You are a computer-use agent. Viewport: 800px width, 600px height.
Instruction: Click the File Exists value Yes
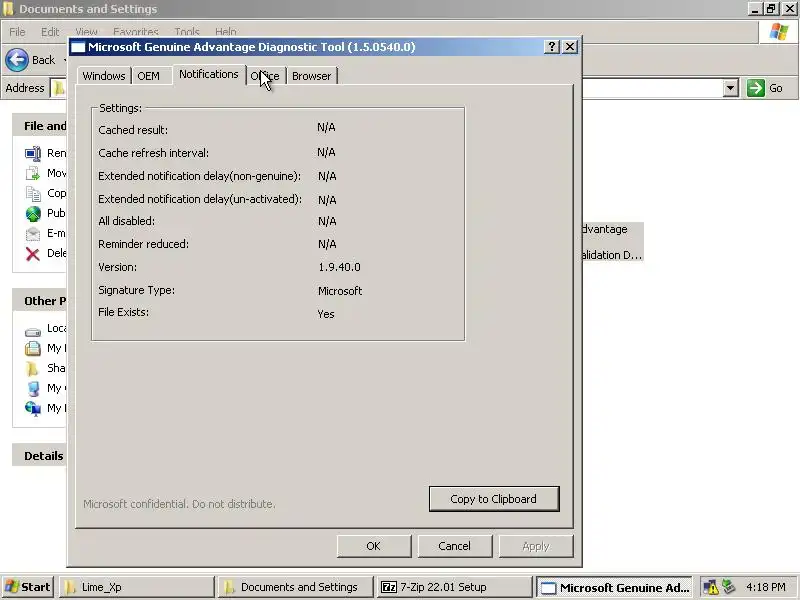(x=326, y=314)
